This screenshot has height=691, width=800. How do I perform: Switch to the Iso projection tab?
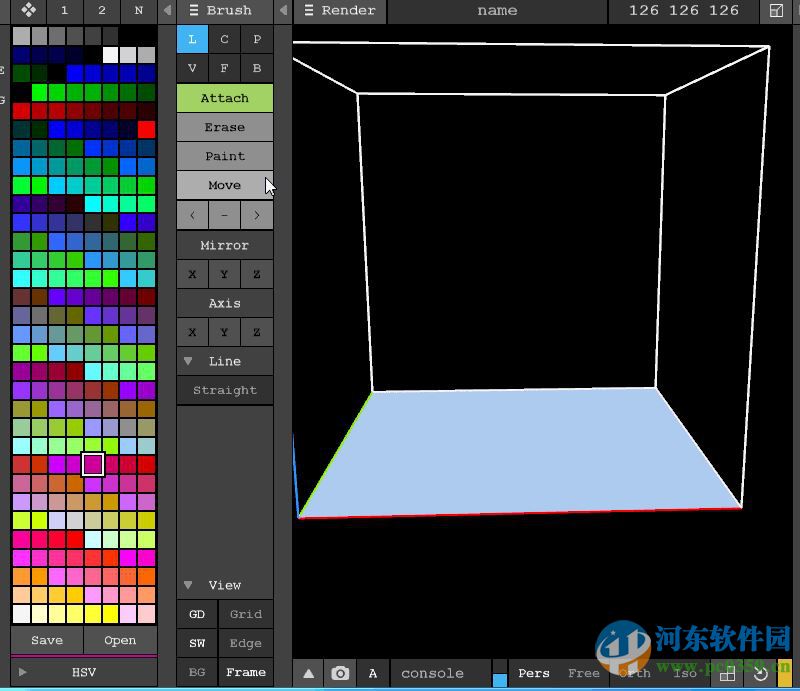coord(684,673)
